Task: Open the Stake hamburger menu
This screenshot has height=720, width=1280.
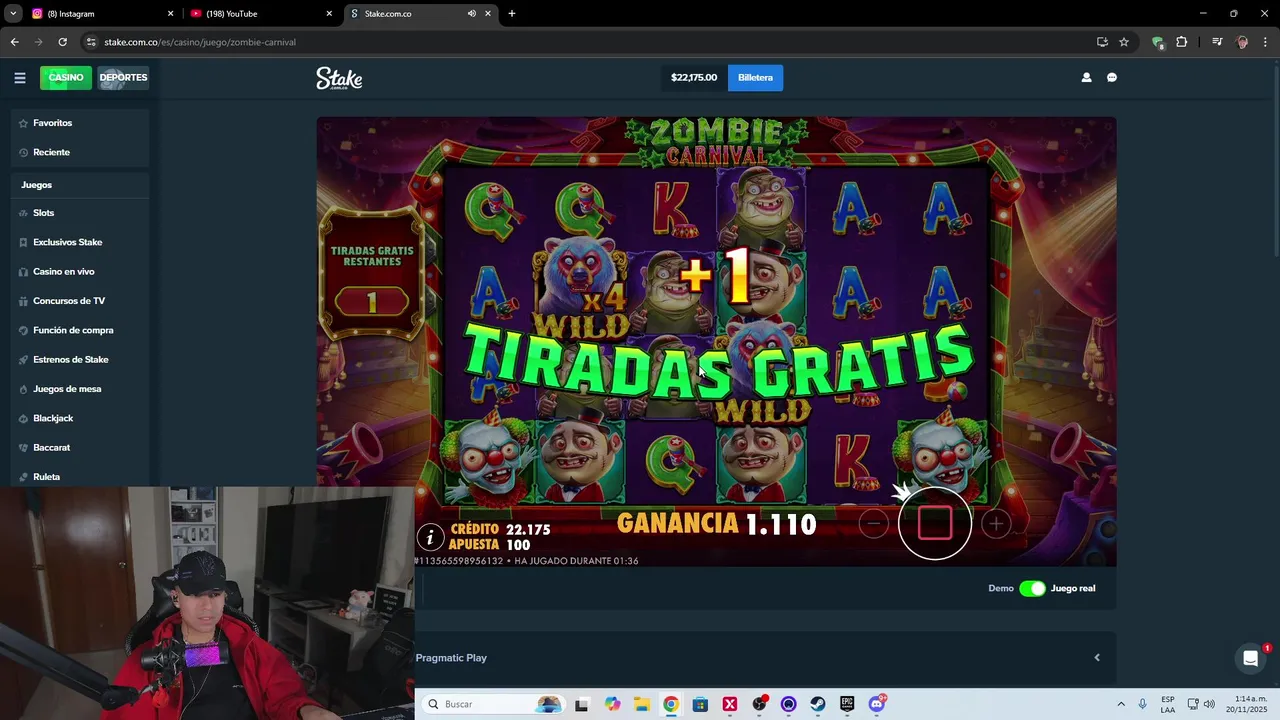Action: [19, 78]
